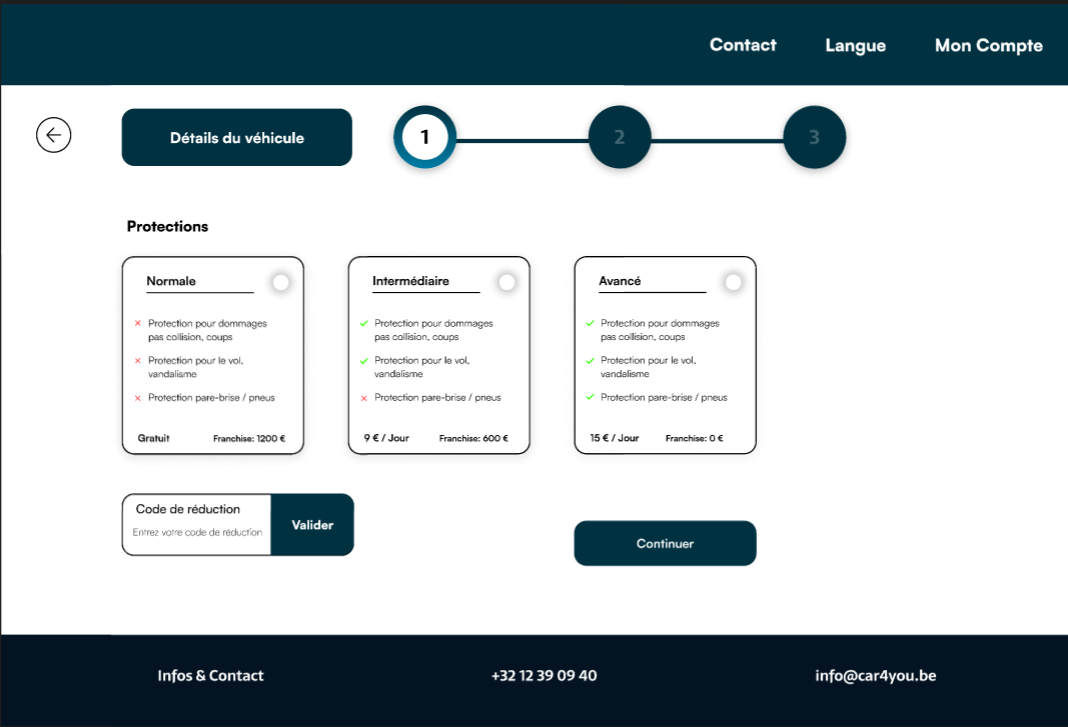Screen dimensions: 1068x727
Task: Click the Infos & Contact footer link
Action: pyautogui.click(x=210, y=676)
